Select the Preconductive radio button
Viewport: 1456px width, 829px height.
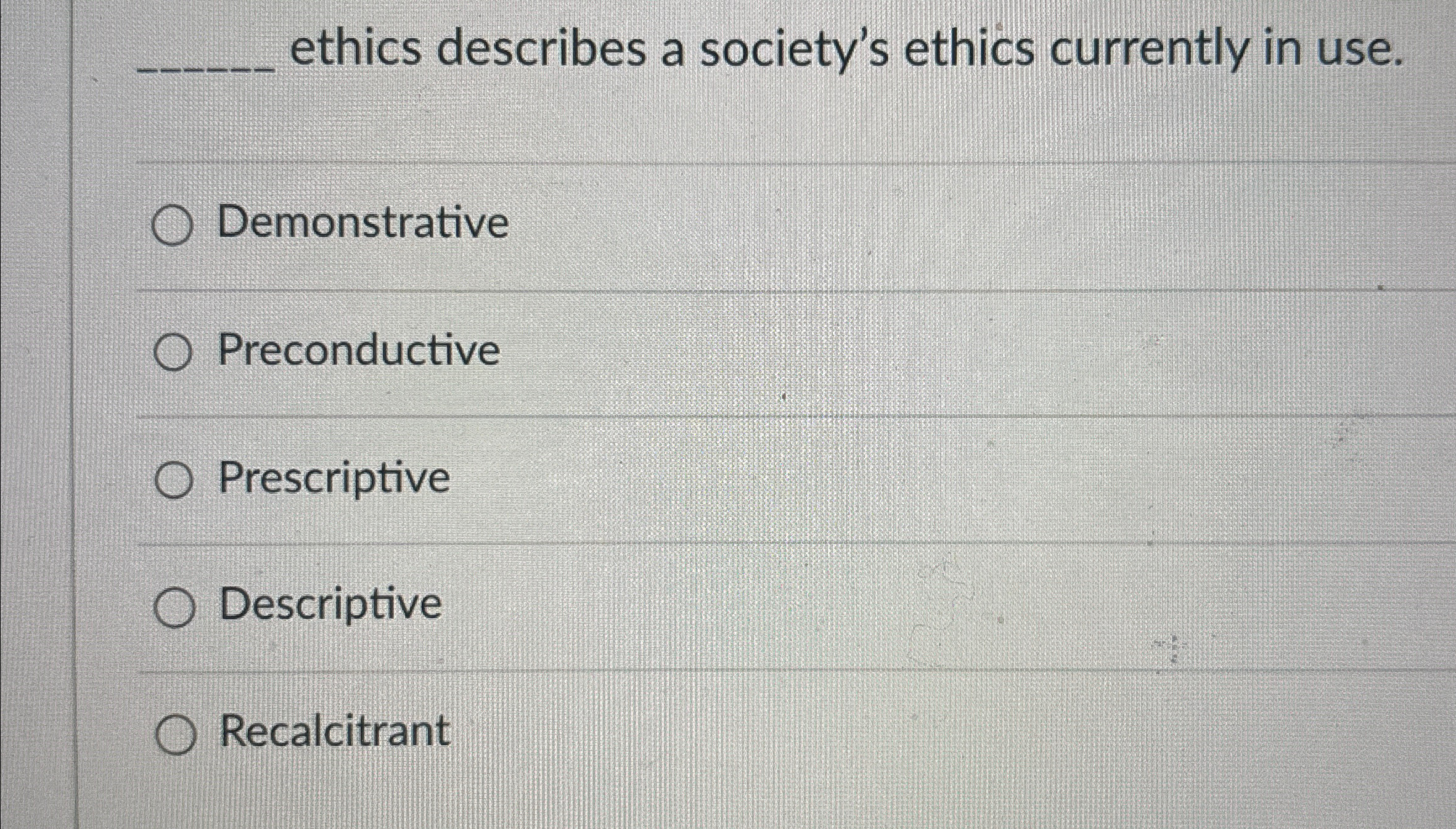pos(175,351)
